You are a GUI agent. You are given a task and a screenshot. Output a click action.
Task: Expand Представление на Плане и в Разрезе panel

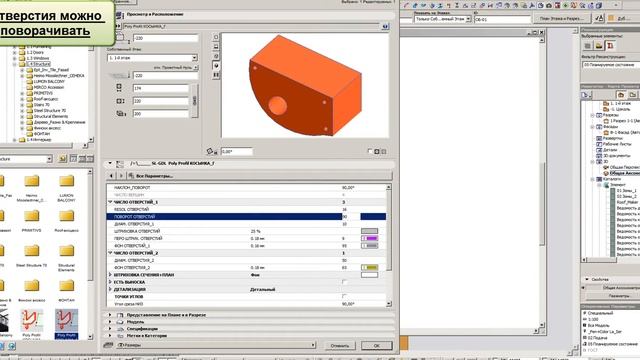[x=110, y=315]
